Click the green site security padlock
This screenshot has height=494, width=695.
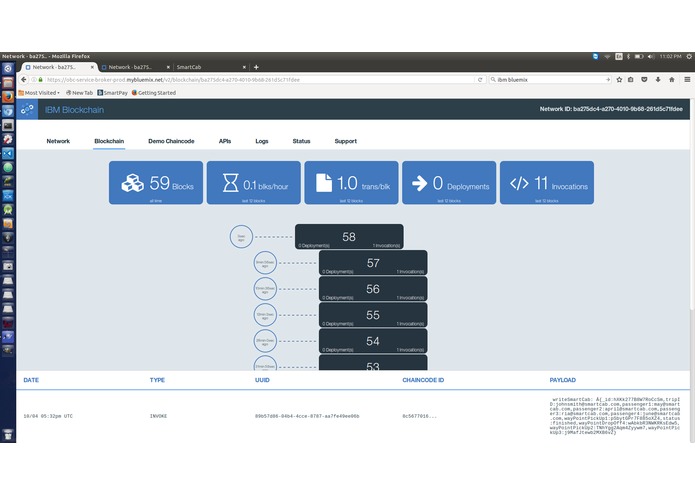point(40,80)
